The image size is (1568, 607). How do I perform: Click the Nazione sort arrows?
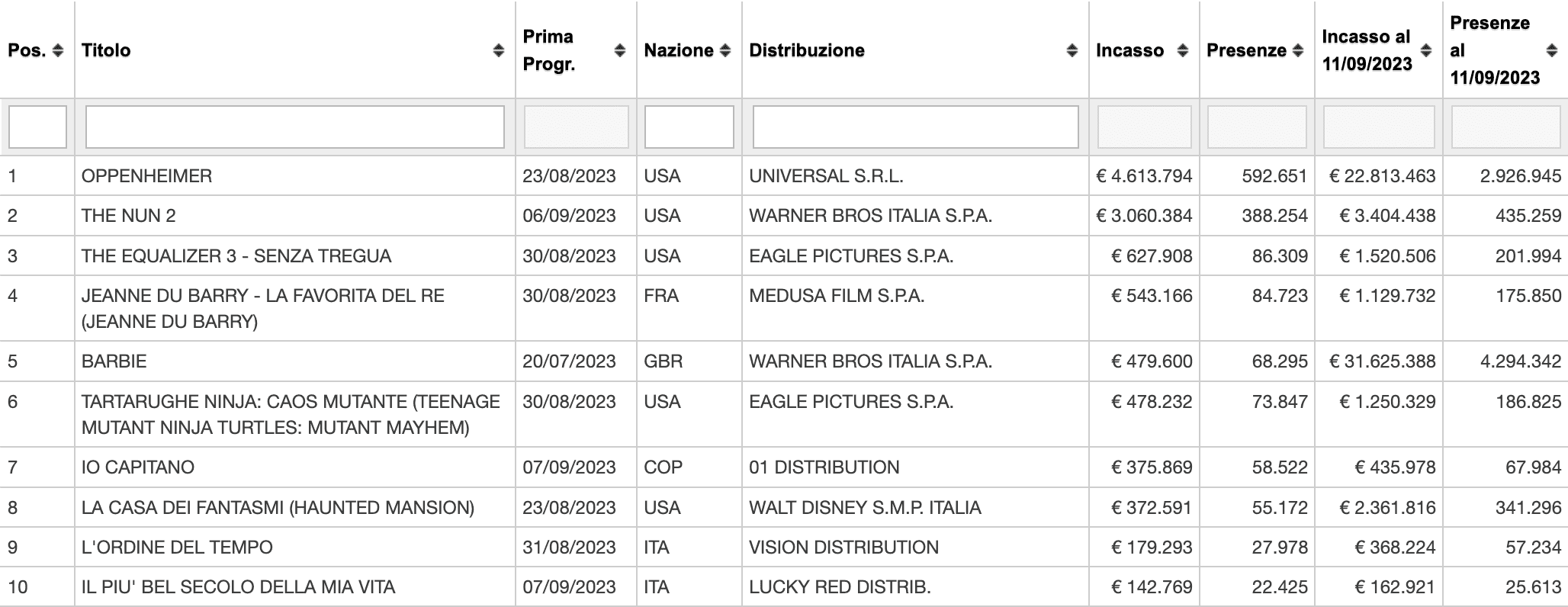(725, 50)
